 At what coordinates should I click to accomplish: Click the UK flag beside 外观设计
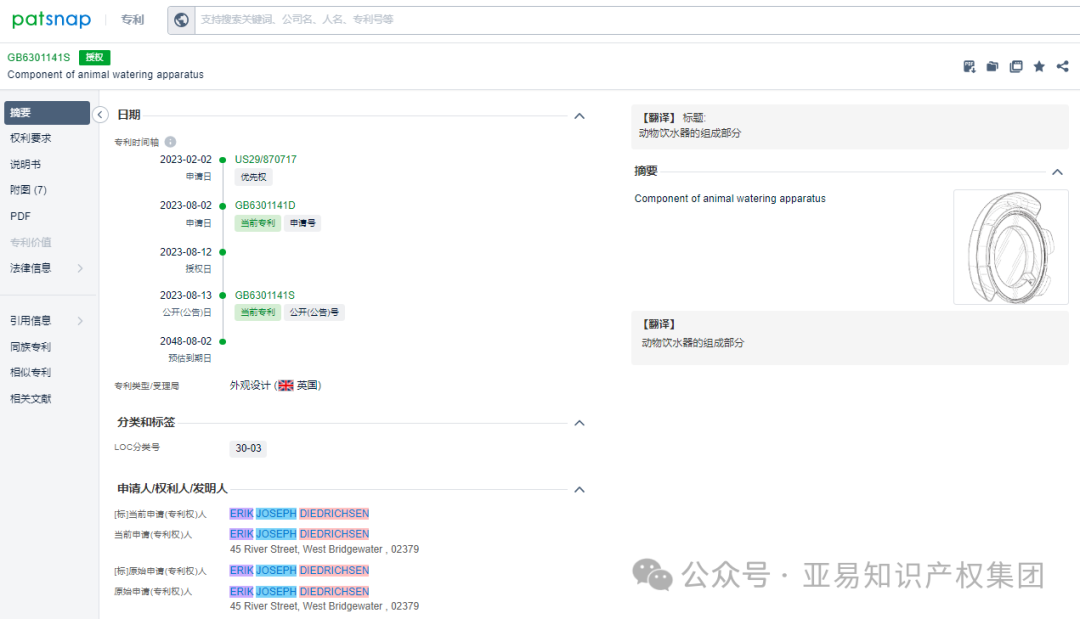point(285,384)
